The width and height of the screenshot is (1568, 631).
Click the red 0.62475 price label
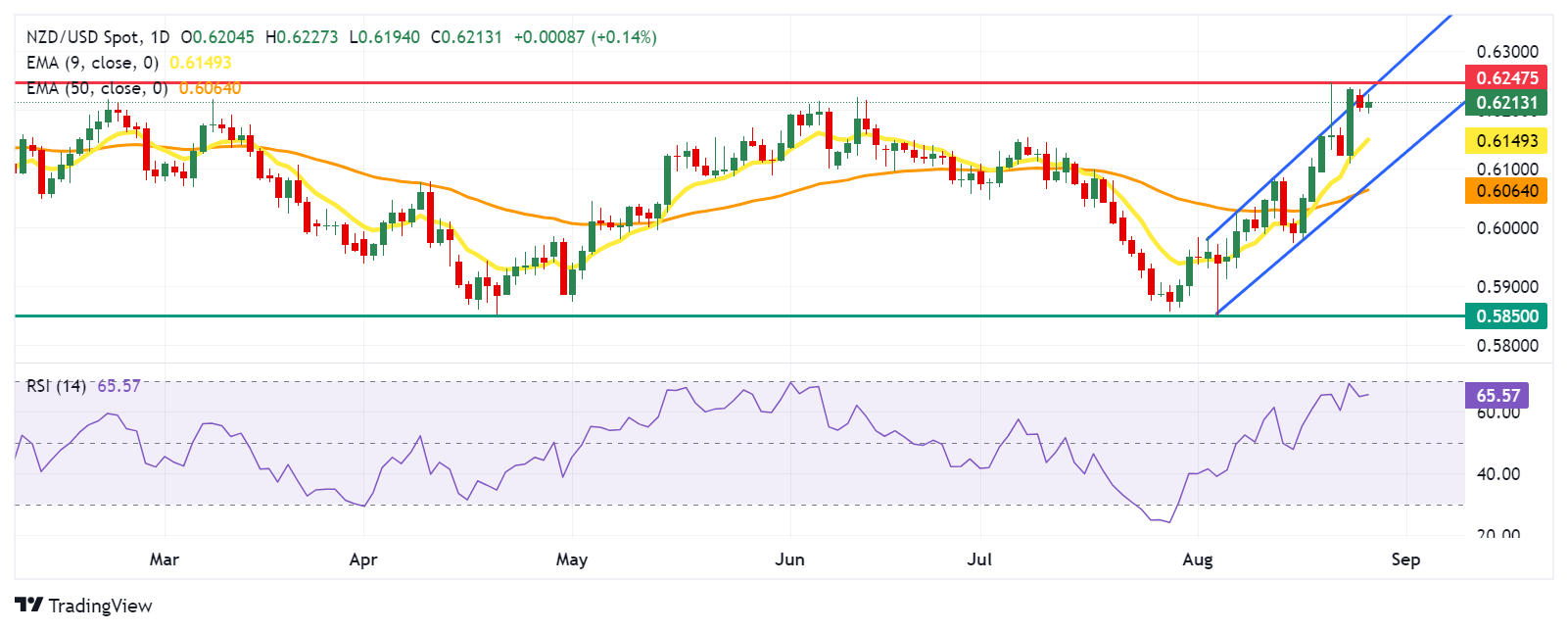pyautogui.click(x=1506, y=77)
